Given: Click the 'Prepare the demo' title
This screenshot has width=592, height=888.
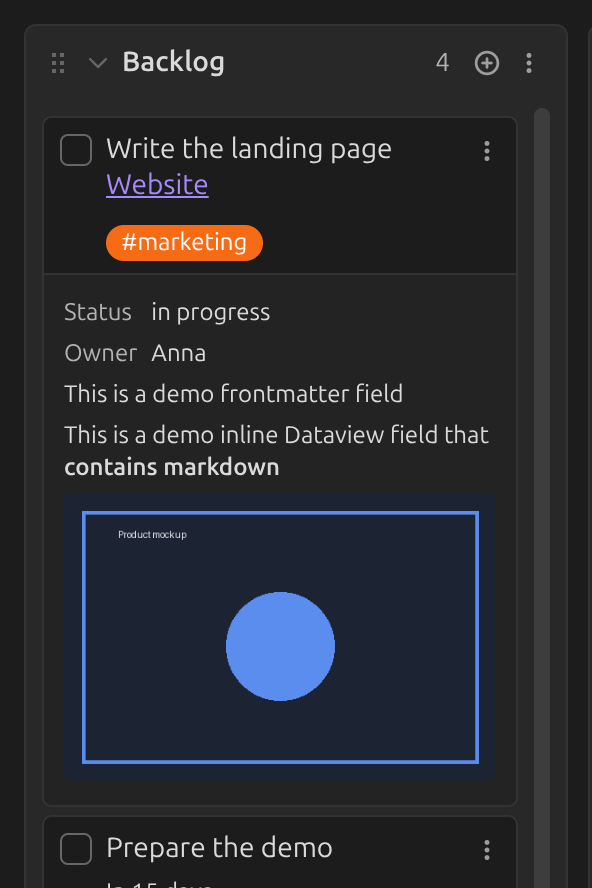Looking at the screenshot, I should [219, 848].
